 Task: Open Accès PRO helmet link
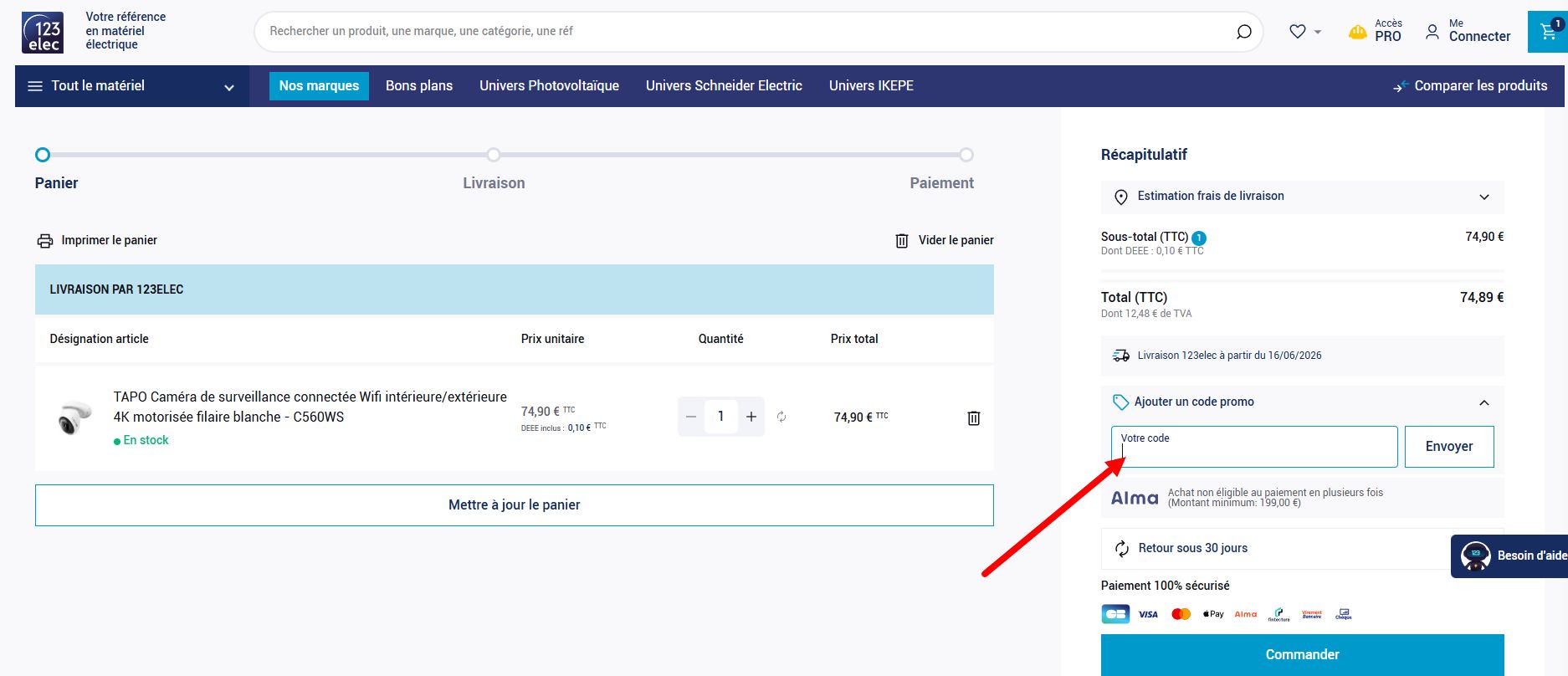1375,31
